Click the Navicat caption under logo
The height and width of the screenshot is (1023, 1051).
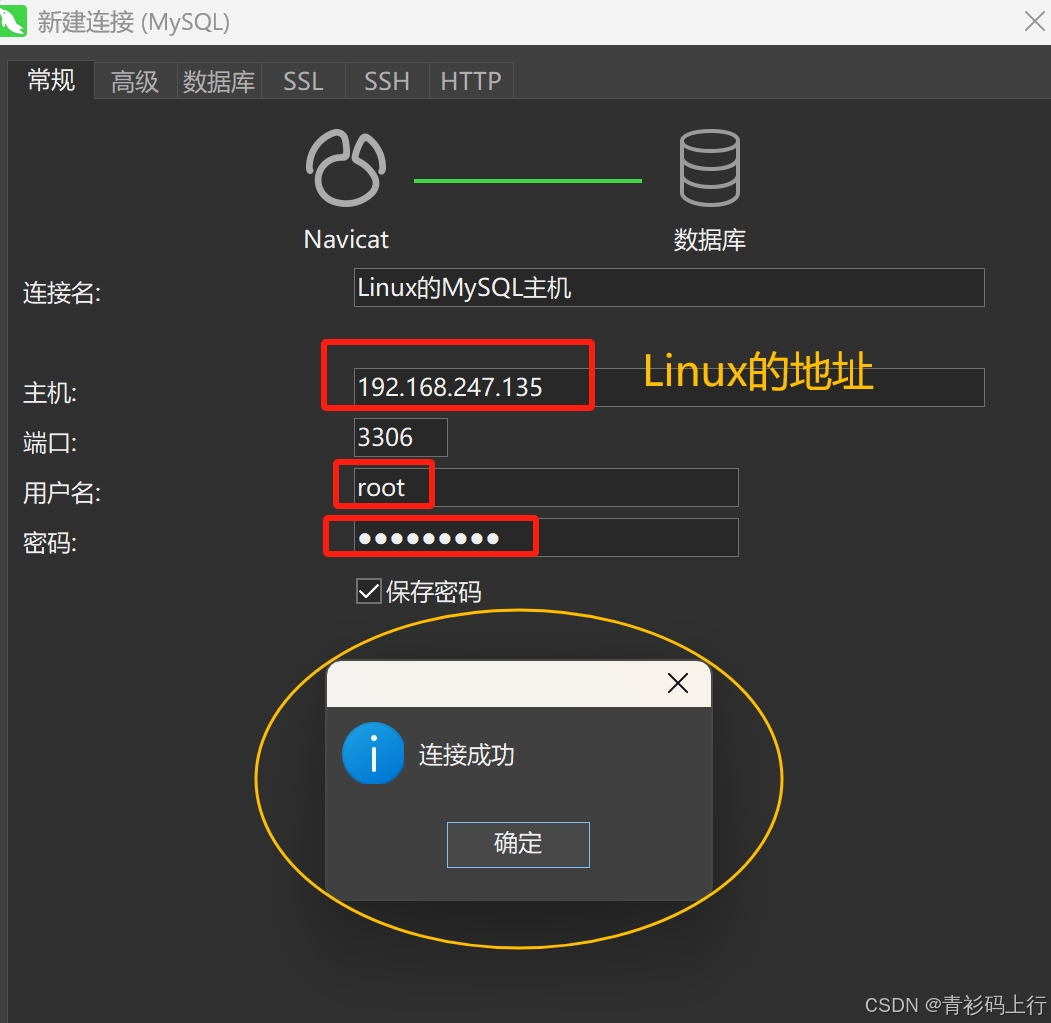pos(346,239)
